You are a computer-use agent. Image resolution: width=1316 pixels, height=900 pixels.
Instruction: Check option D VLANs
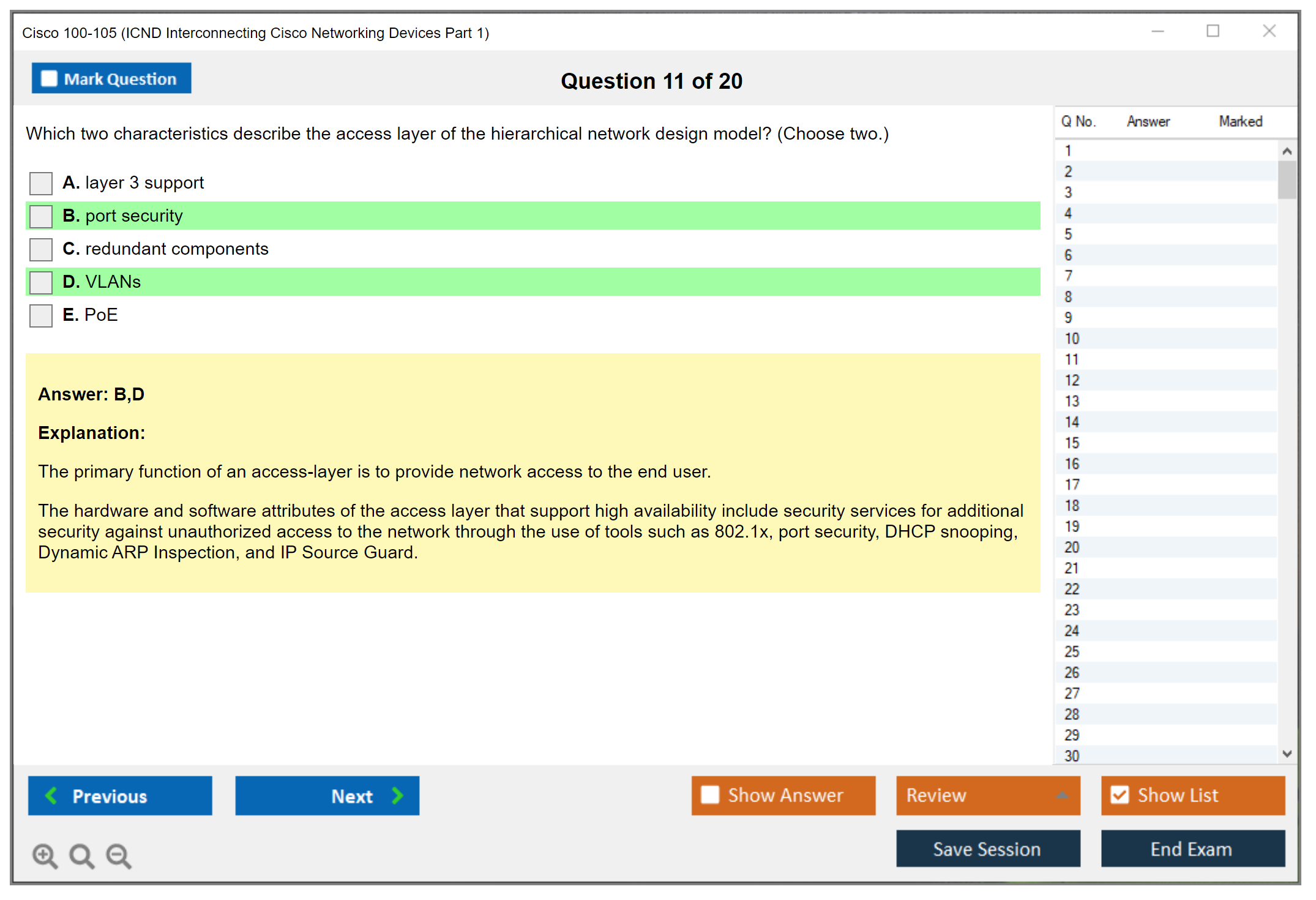[41, 282]
